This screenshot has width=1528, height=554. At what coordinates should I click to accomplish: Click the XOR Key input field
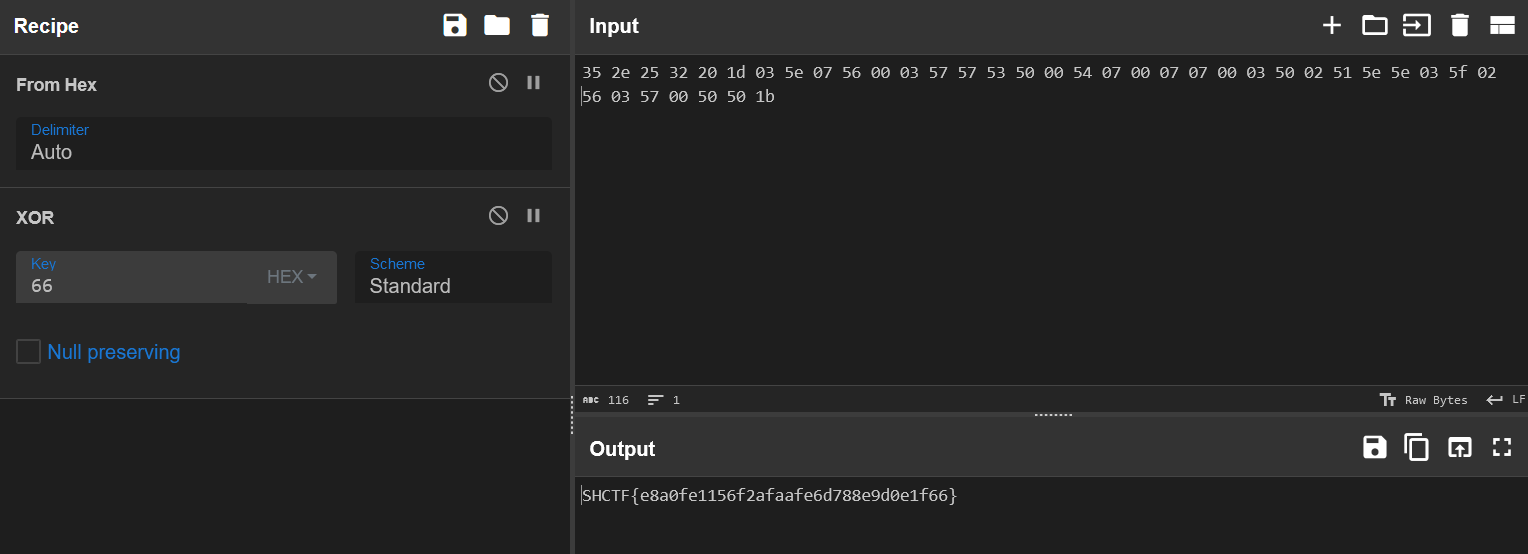131,277
